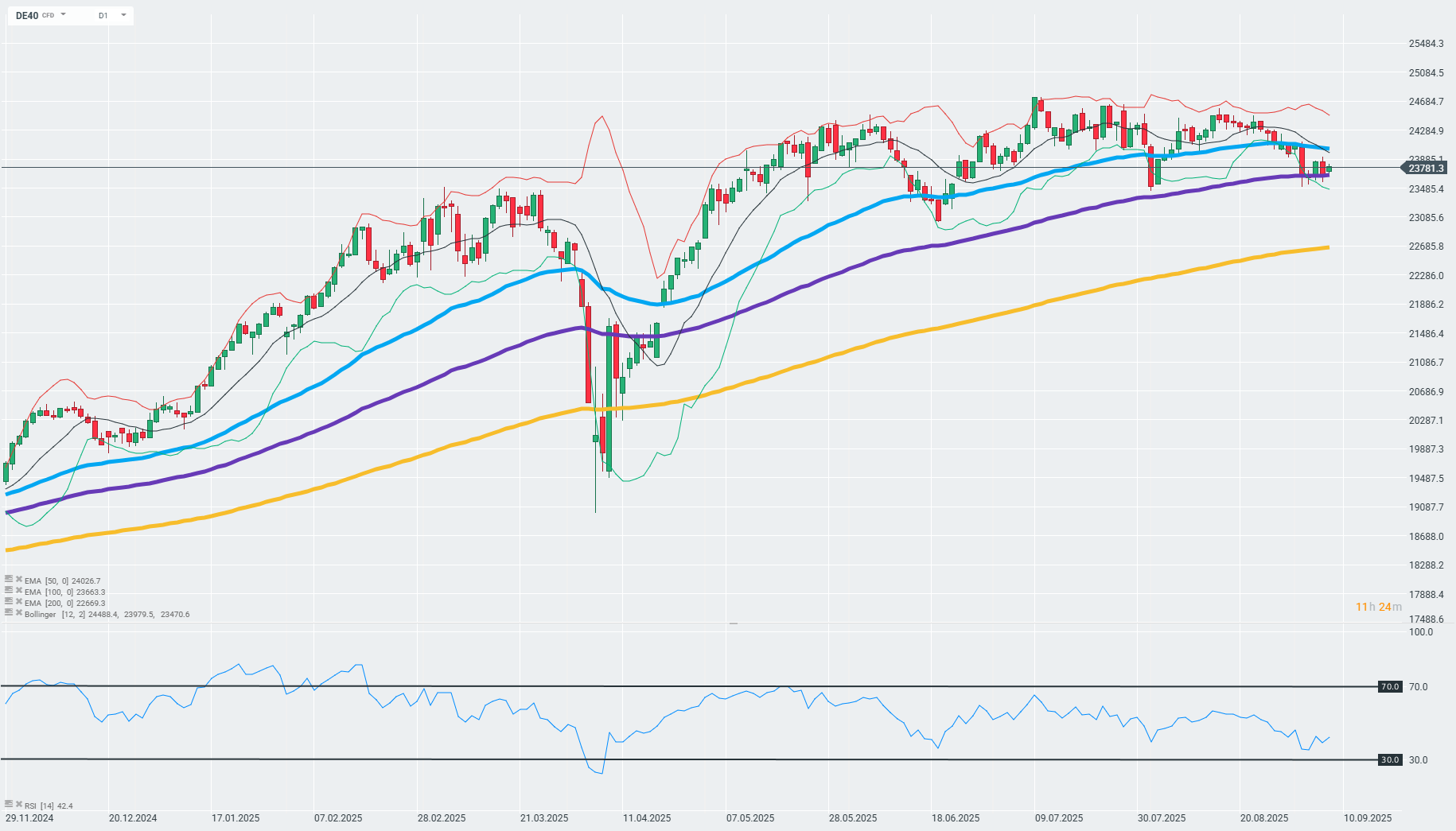Click the dark RSI 70.0 level tag
The width and height of the screenshot is (1456, 831).
(x=1389, y=686)
